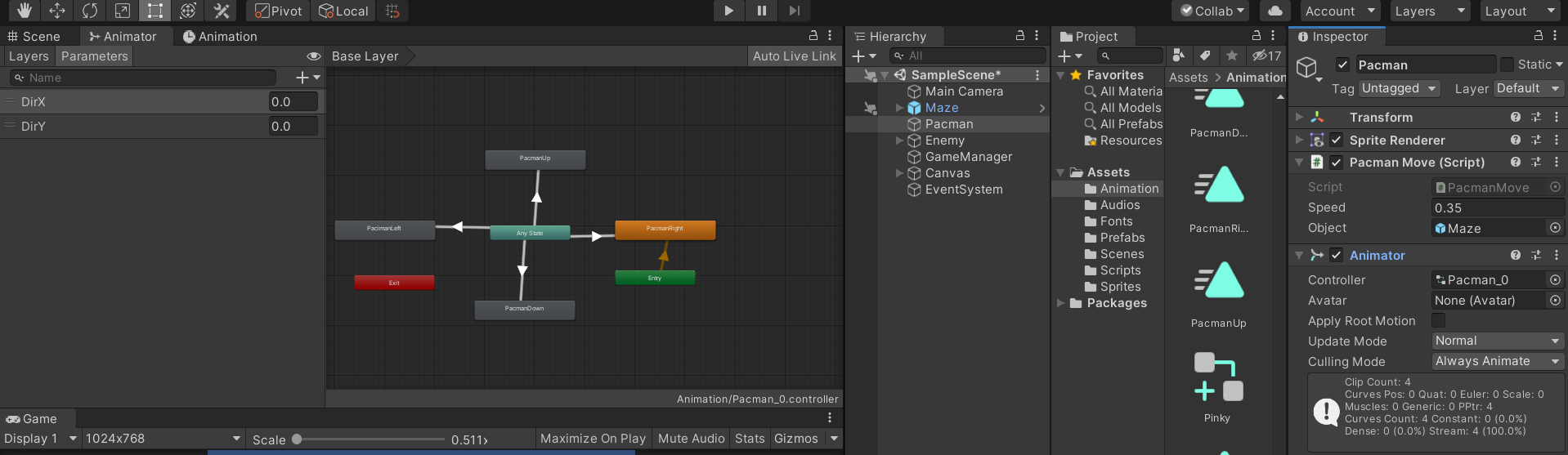Toggle the Static checkbox for Pacman
This screenshot has height=455, width=1568.
(1507, 65)
